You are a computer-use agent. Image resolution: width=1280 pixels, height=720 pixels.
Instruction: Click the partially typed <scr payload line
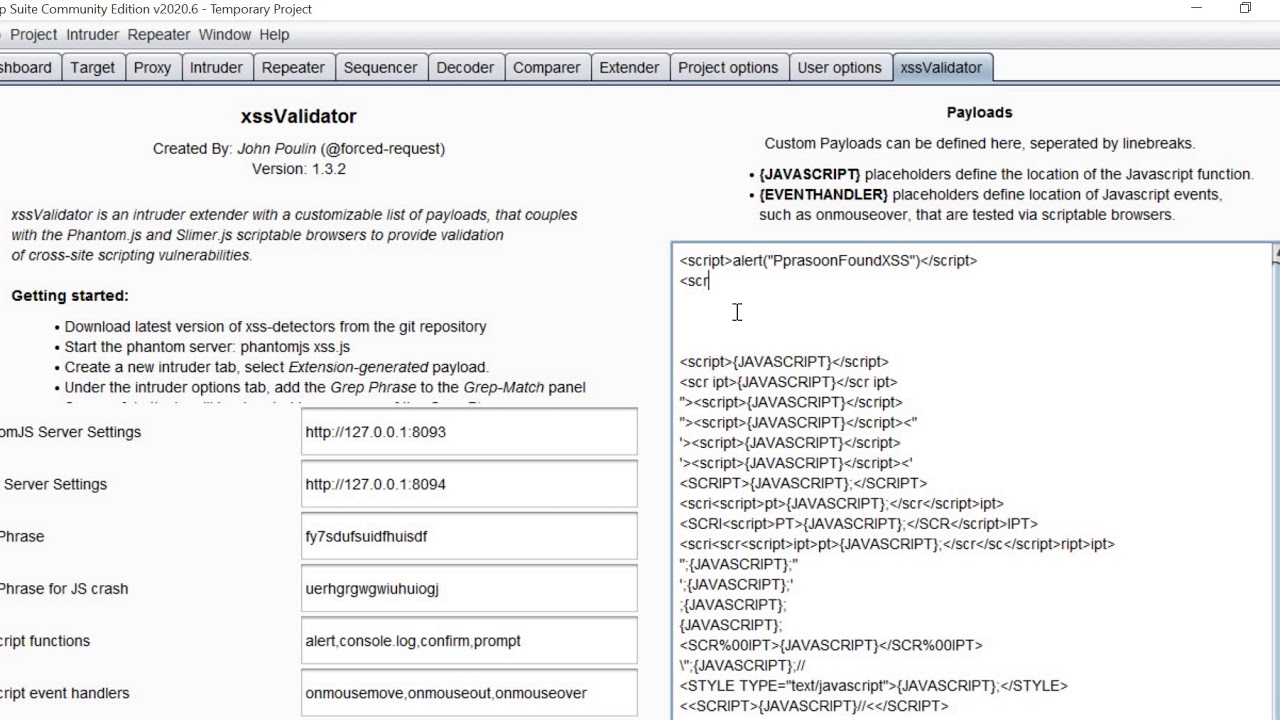[694, 281]
